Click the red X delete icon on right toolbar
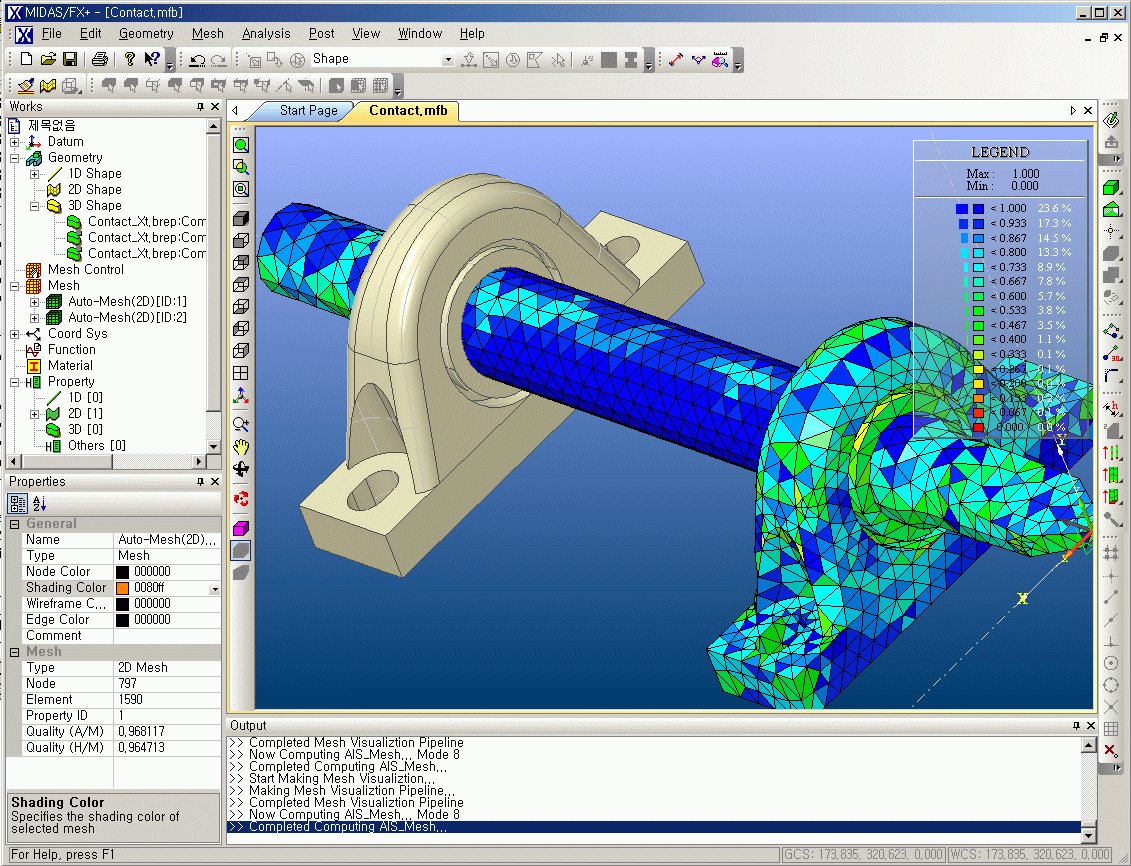 pyautogui.click(x=1112, y=751)
